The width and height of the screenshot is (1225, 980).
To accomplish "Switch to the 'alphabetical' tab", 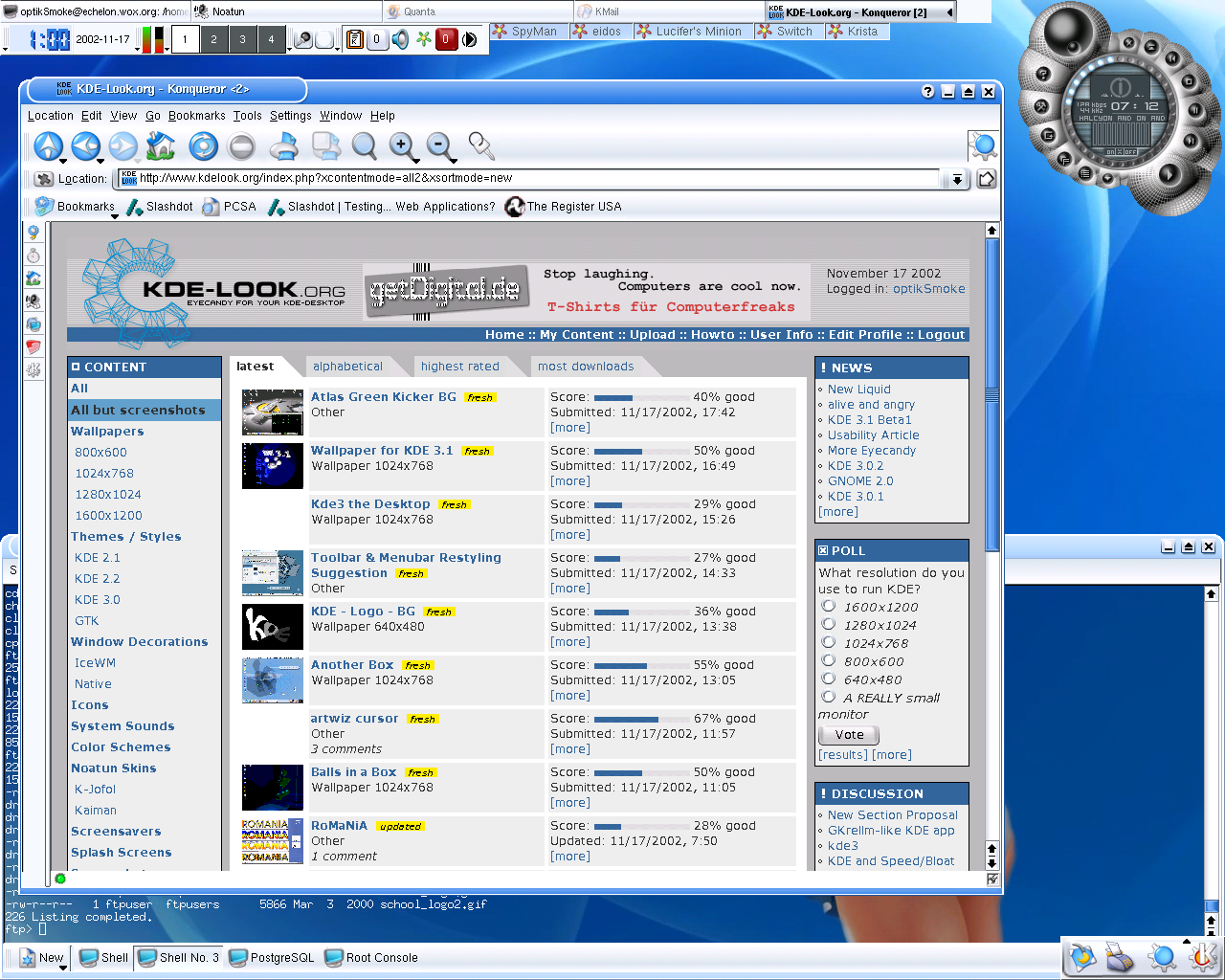I will click(347, 366).
